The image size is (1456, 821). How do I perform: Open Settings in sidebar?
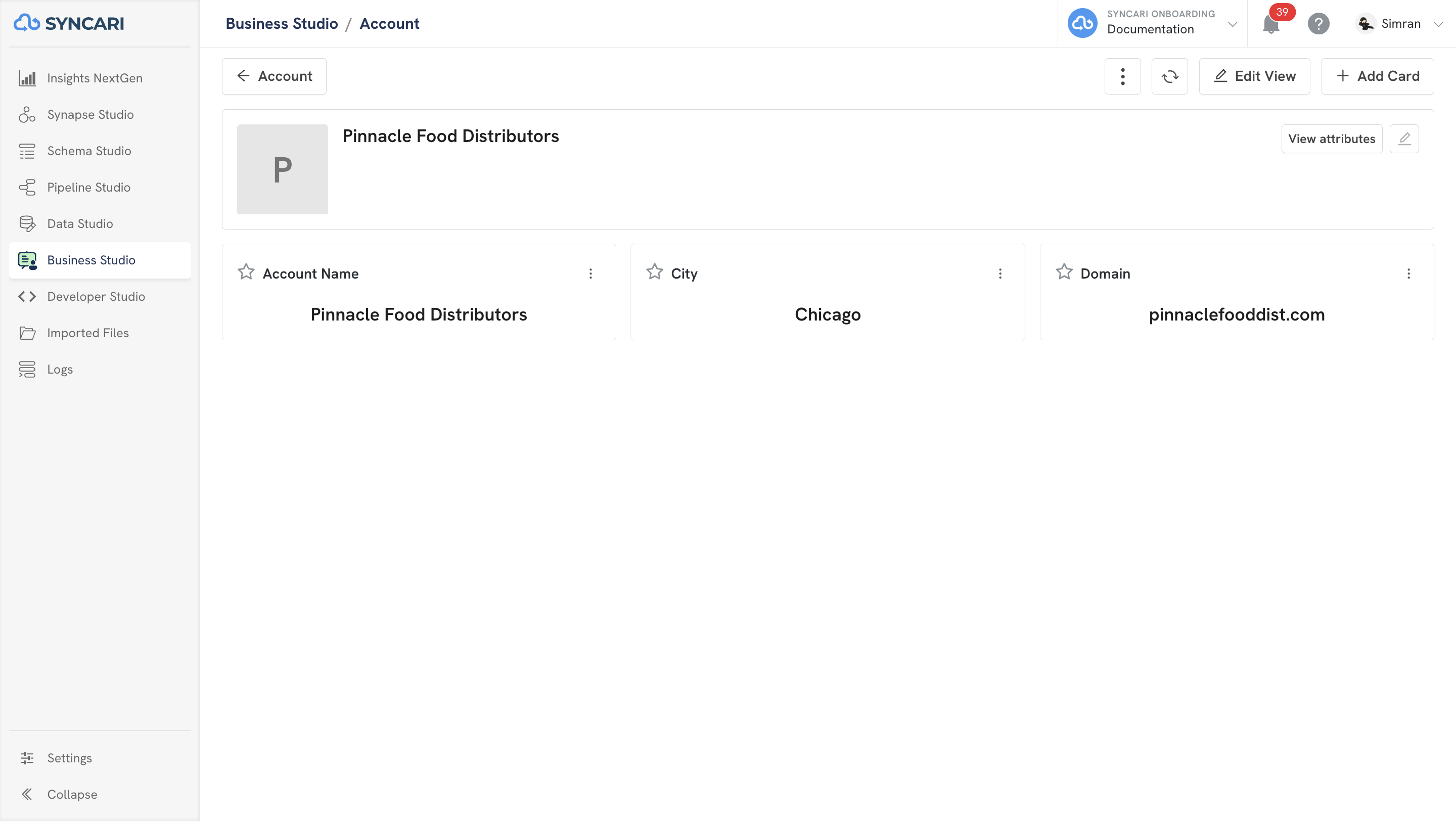pyautogui.click(x=100, y=758)
